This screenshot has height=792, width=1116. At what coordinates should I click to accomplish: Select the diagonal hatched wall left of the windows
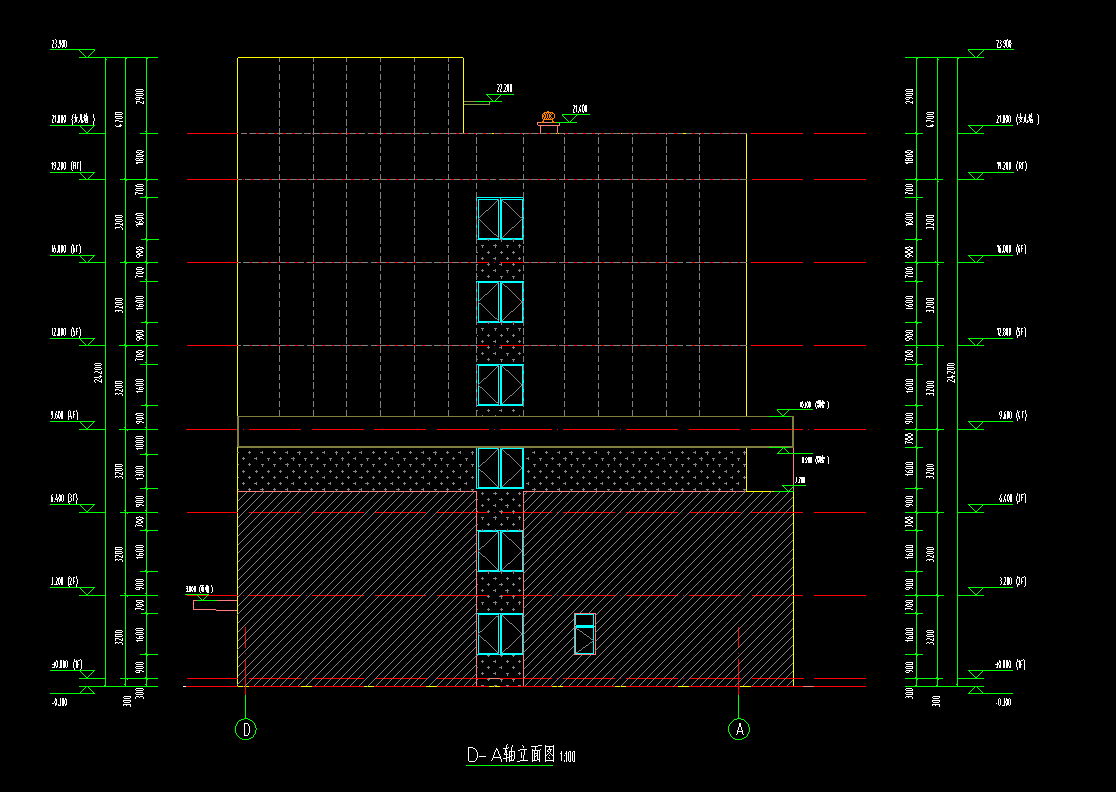click(x=356, y=588)
